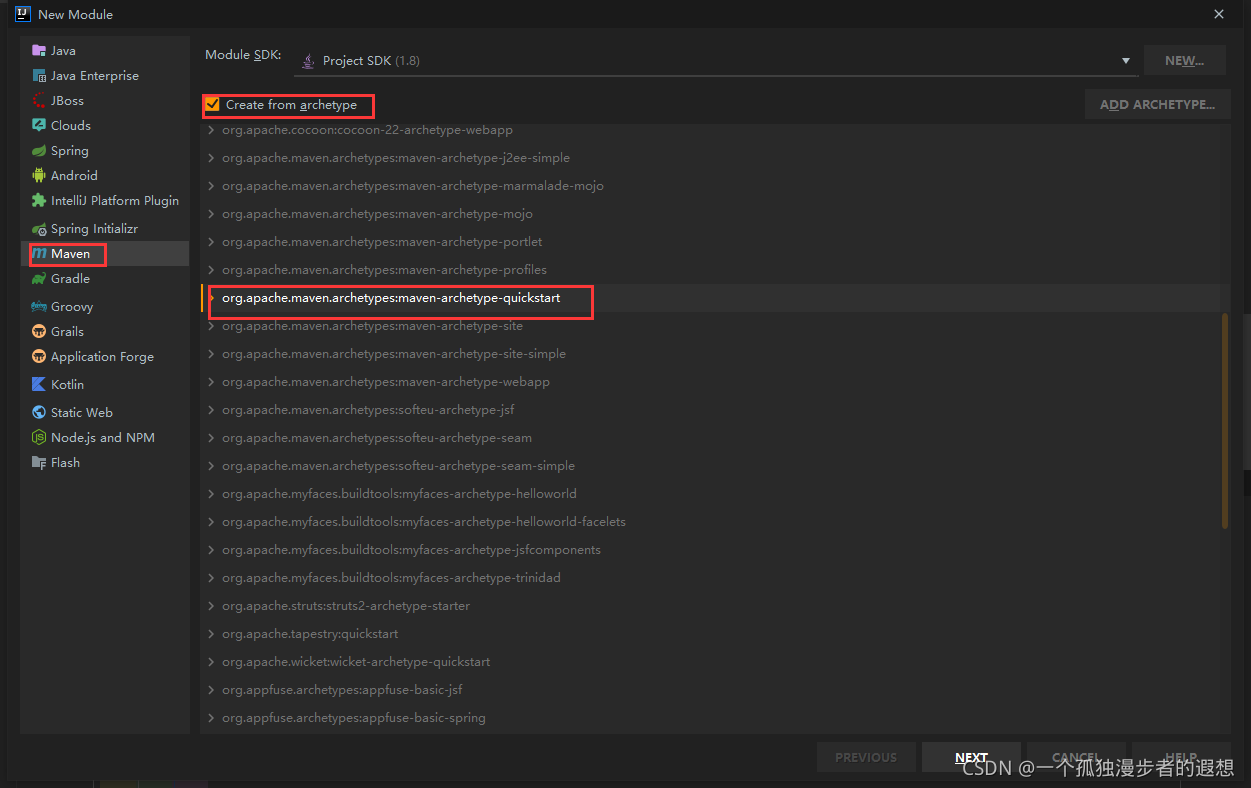Click the Java module type icon
The image size is (1251, 788).
point(39,50)
